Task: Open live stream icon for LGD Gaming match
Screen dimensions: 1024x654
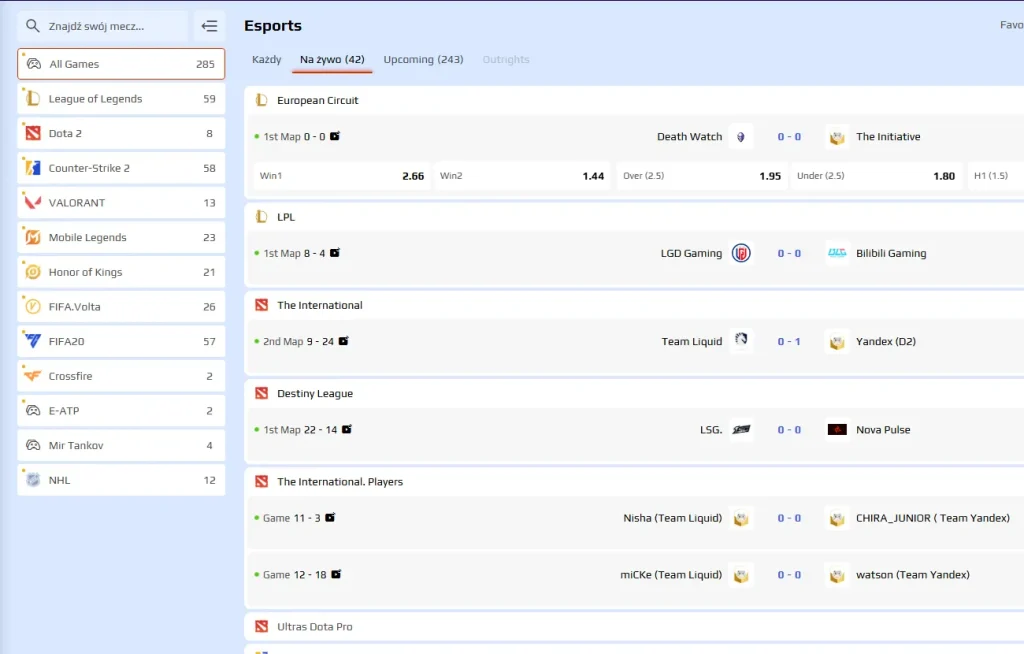Action: pos(335,253)
